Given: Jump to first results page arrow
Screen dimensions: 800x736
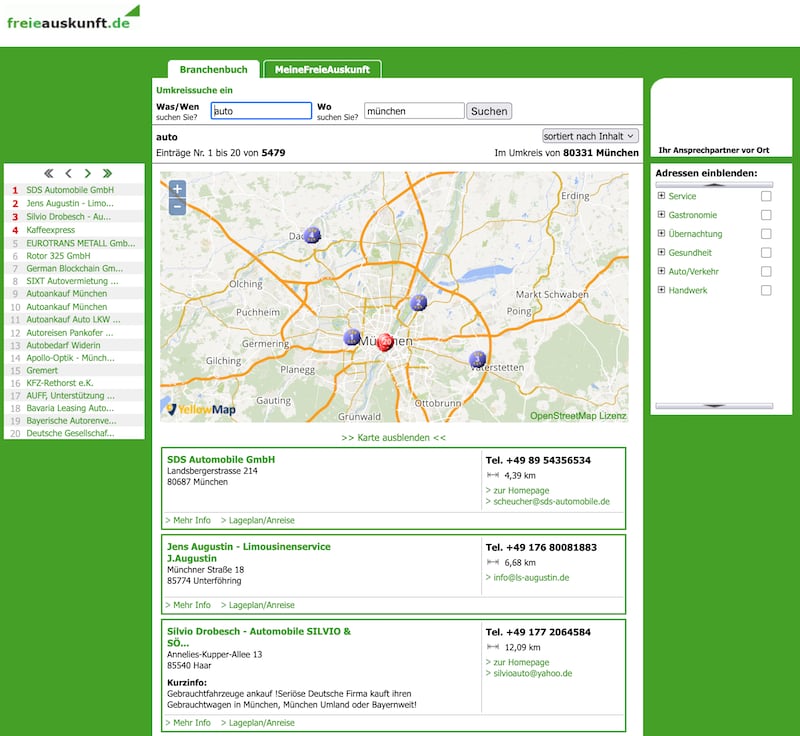Looking at the screenshot, I should pyautogui.click(x=49, y=174).
